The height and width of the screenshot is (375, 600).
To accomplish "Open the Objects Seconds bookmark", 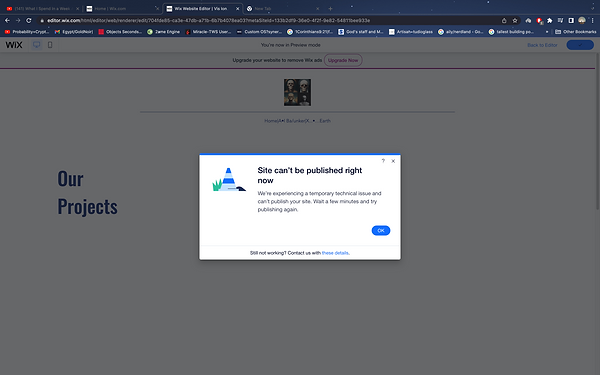I will pos(120,32).
